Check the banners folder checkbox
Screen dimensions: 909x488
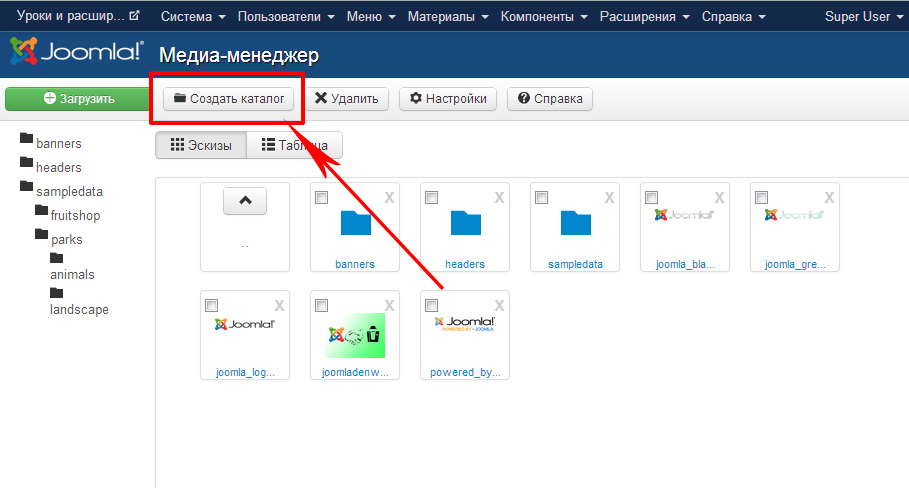coord(322,198)
